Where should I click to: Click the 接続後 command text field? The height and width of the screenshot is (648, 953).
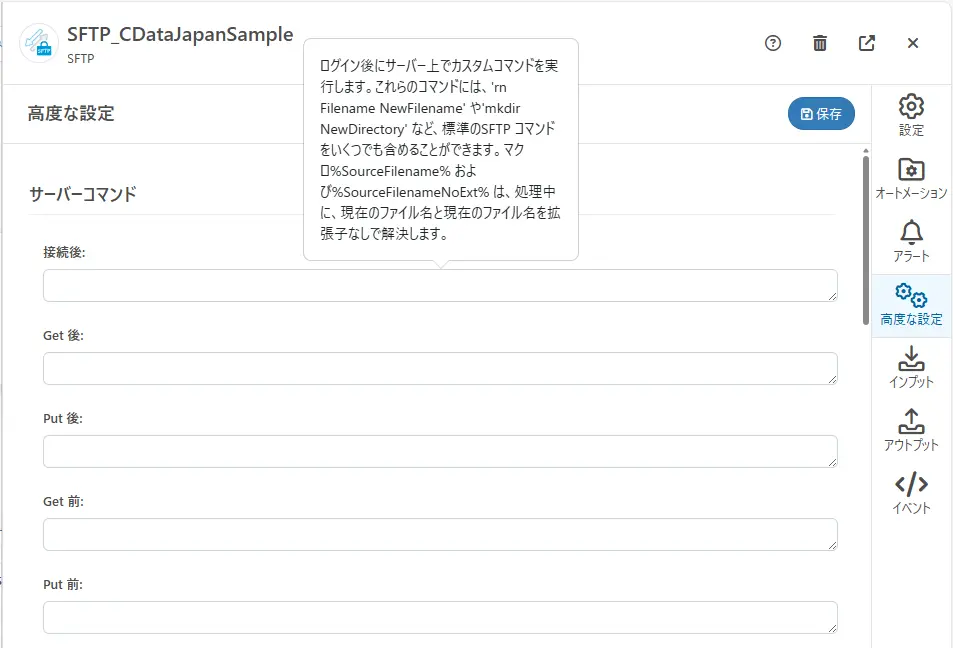[440, 285]
